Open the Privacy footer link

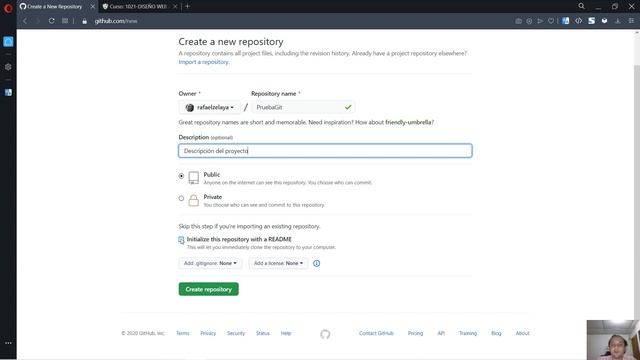point(208,333)
